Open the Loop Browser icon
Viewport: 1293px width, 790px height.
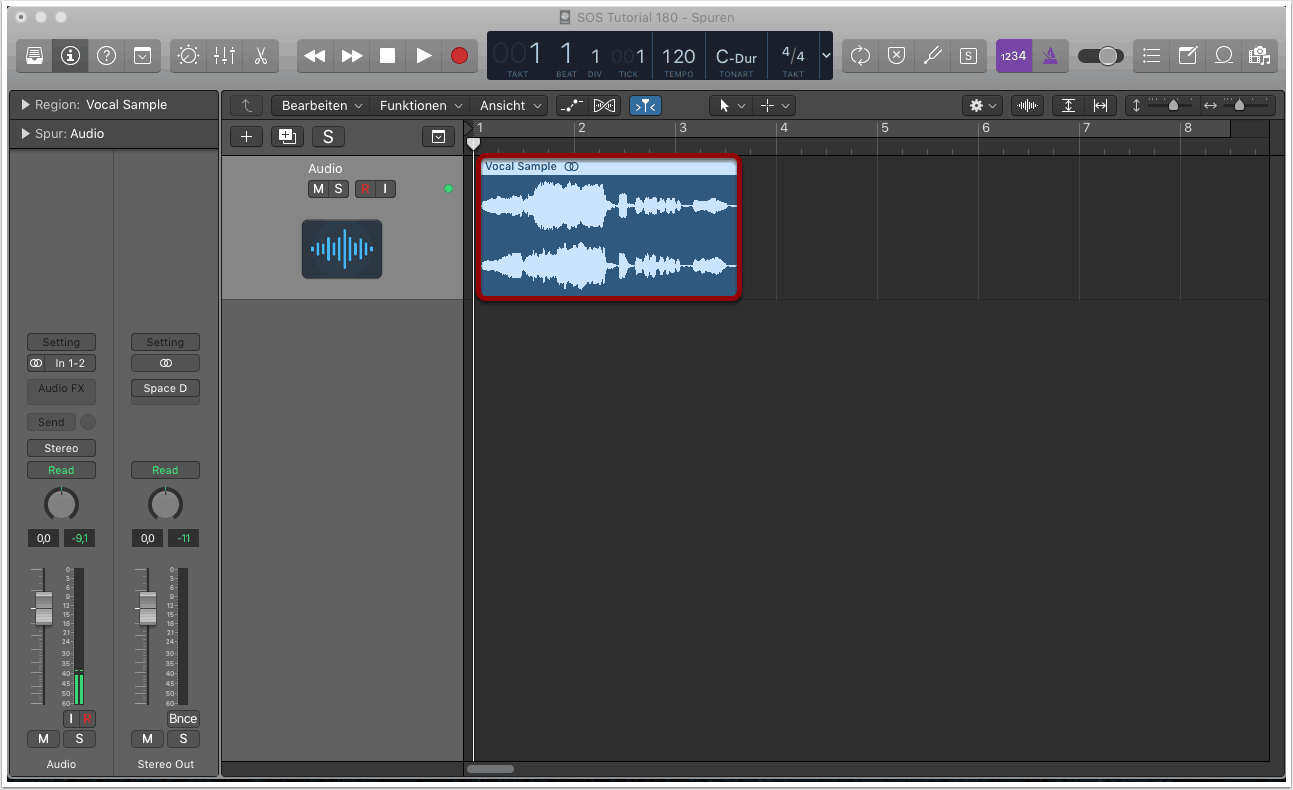1223,56
